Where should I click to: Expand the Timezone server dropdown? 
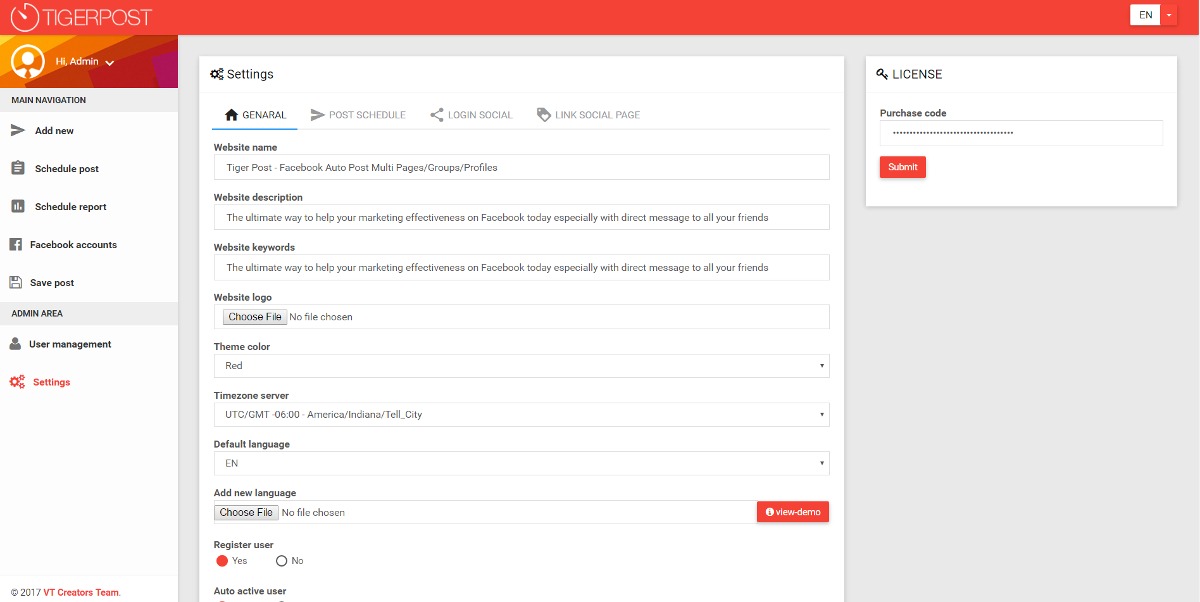pos(521,415)
